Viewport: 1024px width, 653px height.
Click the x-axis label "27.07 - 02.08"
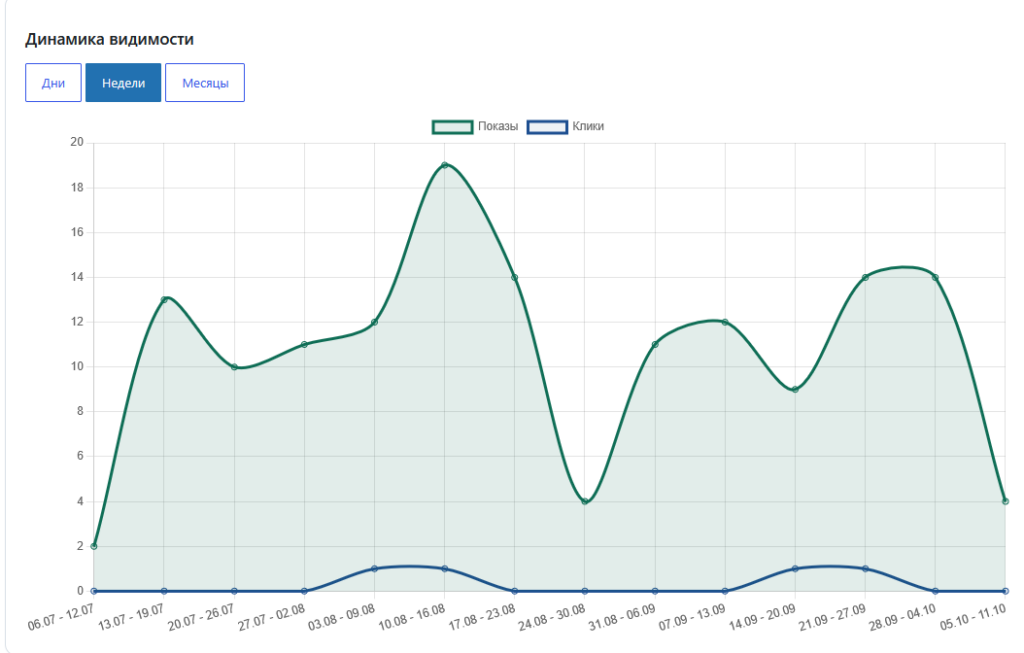coord(271,616)
